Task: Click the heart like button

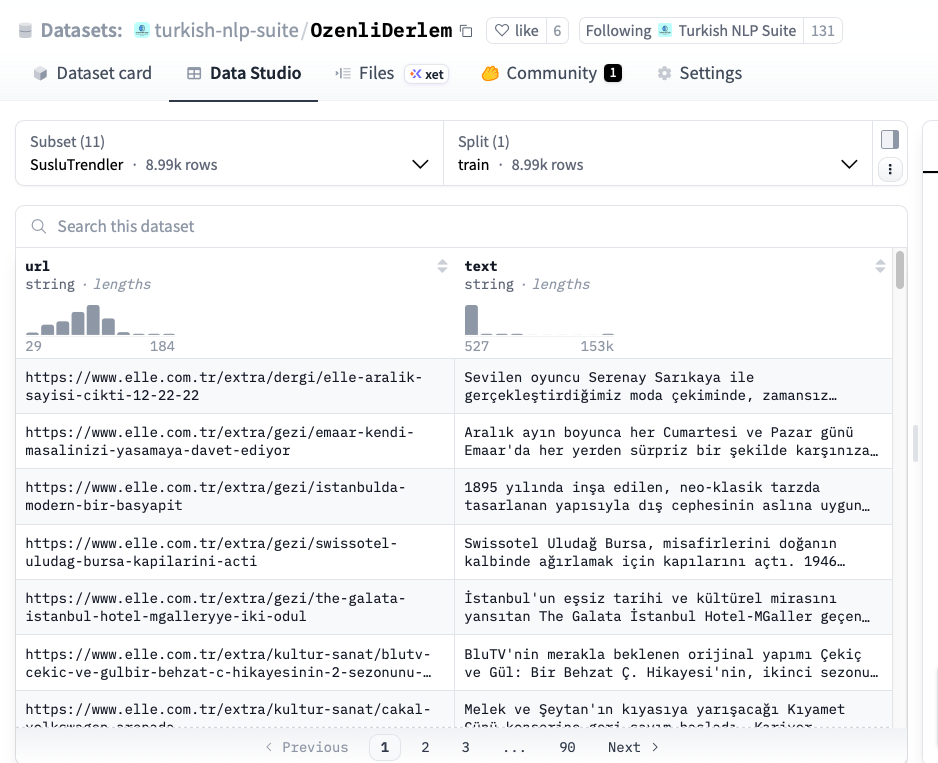Action: point(515,31)
